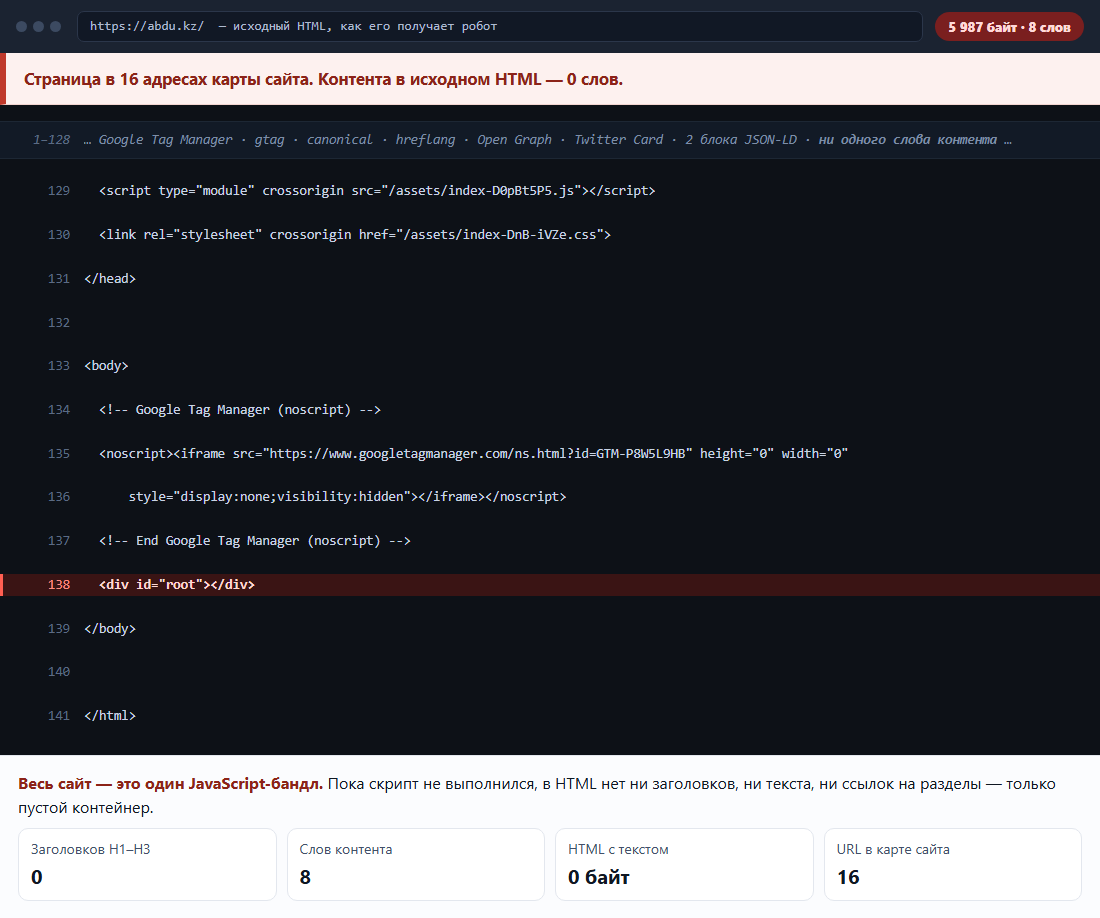Click the noscript iframe code on line 135

474,454
